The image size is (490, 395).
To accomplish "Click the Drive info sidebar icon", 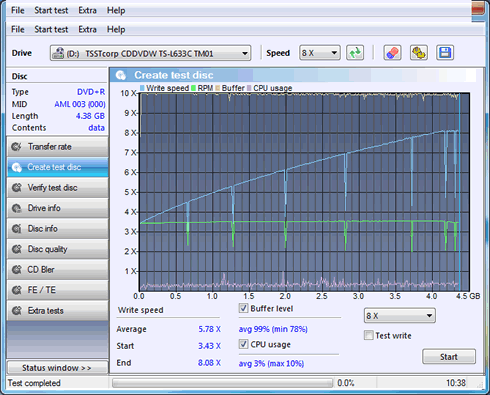I will click(16, 208).
